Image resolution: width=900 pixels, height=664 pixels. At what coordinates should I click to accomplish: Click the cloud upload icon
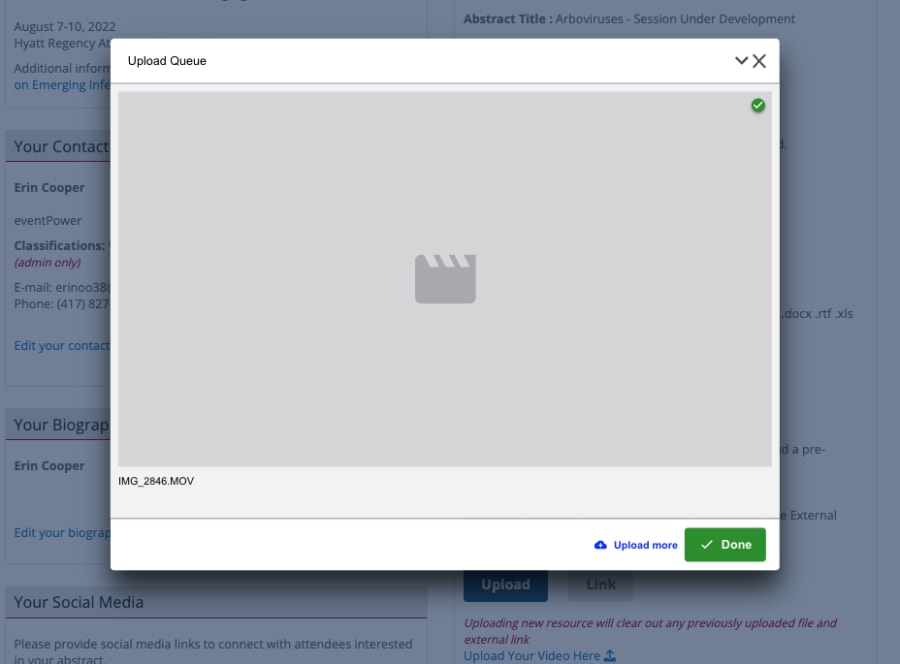tap(600, 545)
